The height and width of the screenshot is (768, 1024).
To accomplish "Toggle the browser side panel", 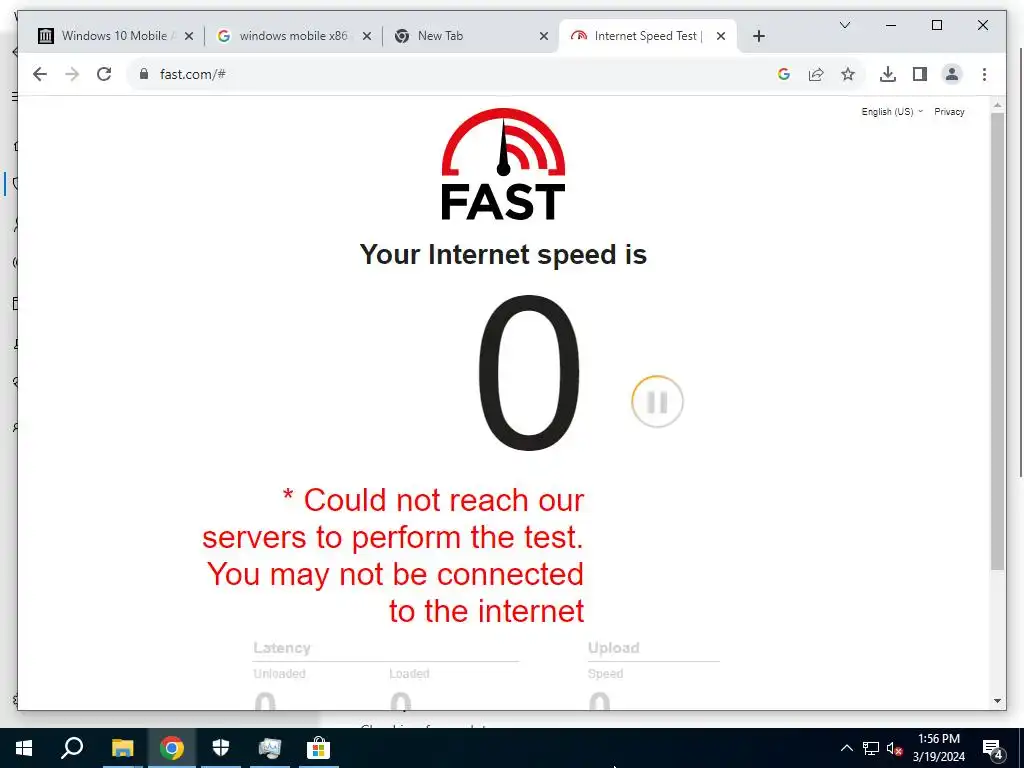I will point(920,74).
